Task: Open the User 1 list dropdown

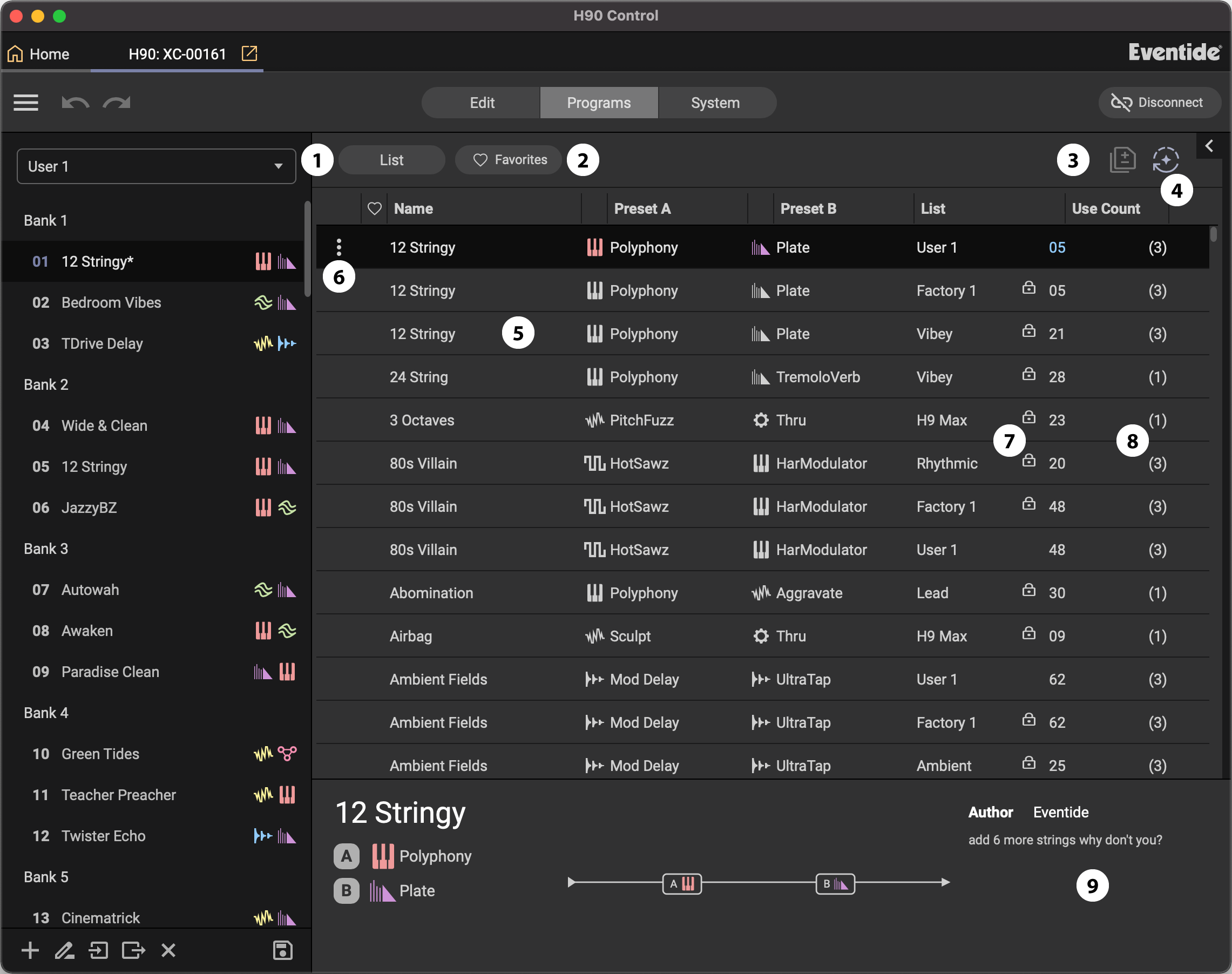Action: pyautogui.click(x=156, y=166)
